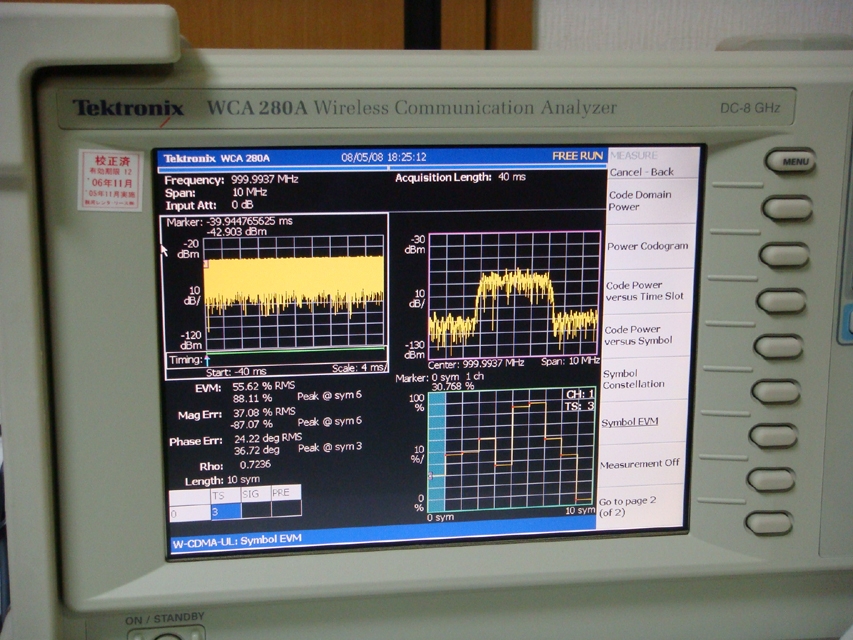Push the bezel key beside Code Domain Power
This screenshot has width=853, height=640.
pyautogui.click(x=787, y=208)
